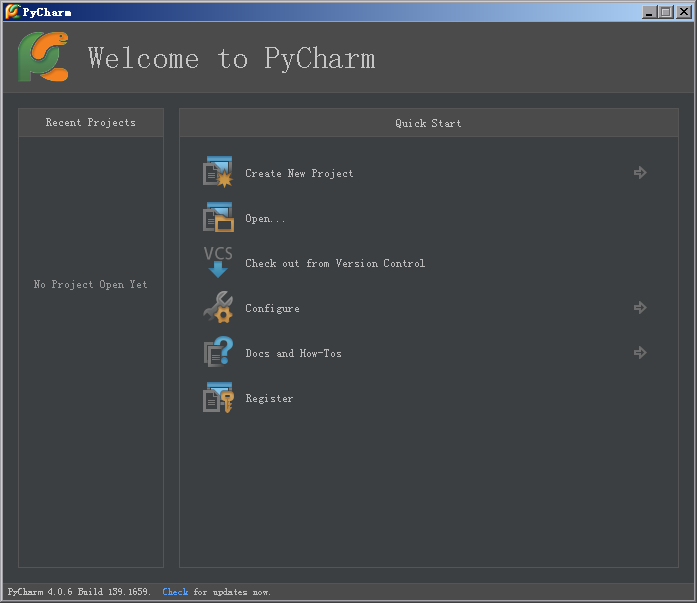This screenshot has height=603, width=697.
Task: Choose the Open... quick start entry
Action: click(x=265, y=219)
